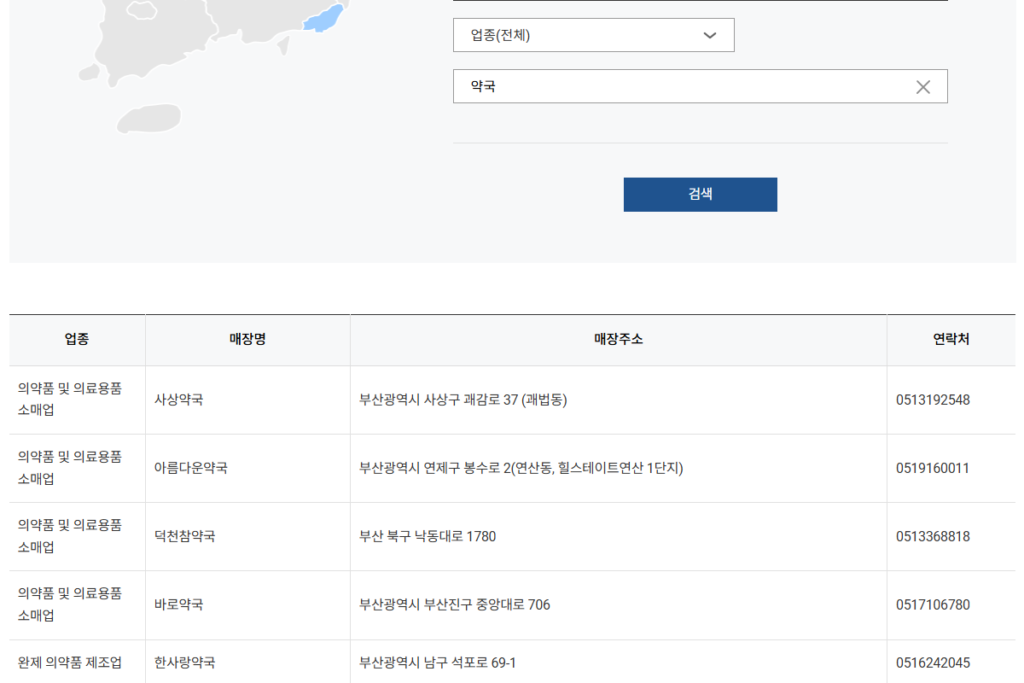The width and height of the screenshot is (1024, 683).
Task: Click the leftmost island shape on the Busan map
Action: click(x=89, y=72)
